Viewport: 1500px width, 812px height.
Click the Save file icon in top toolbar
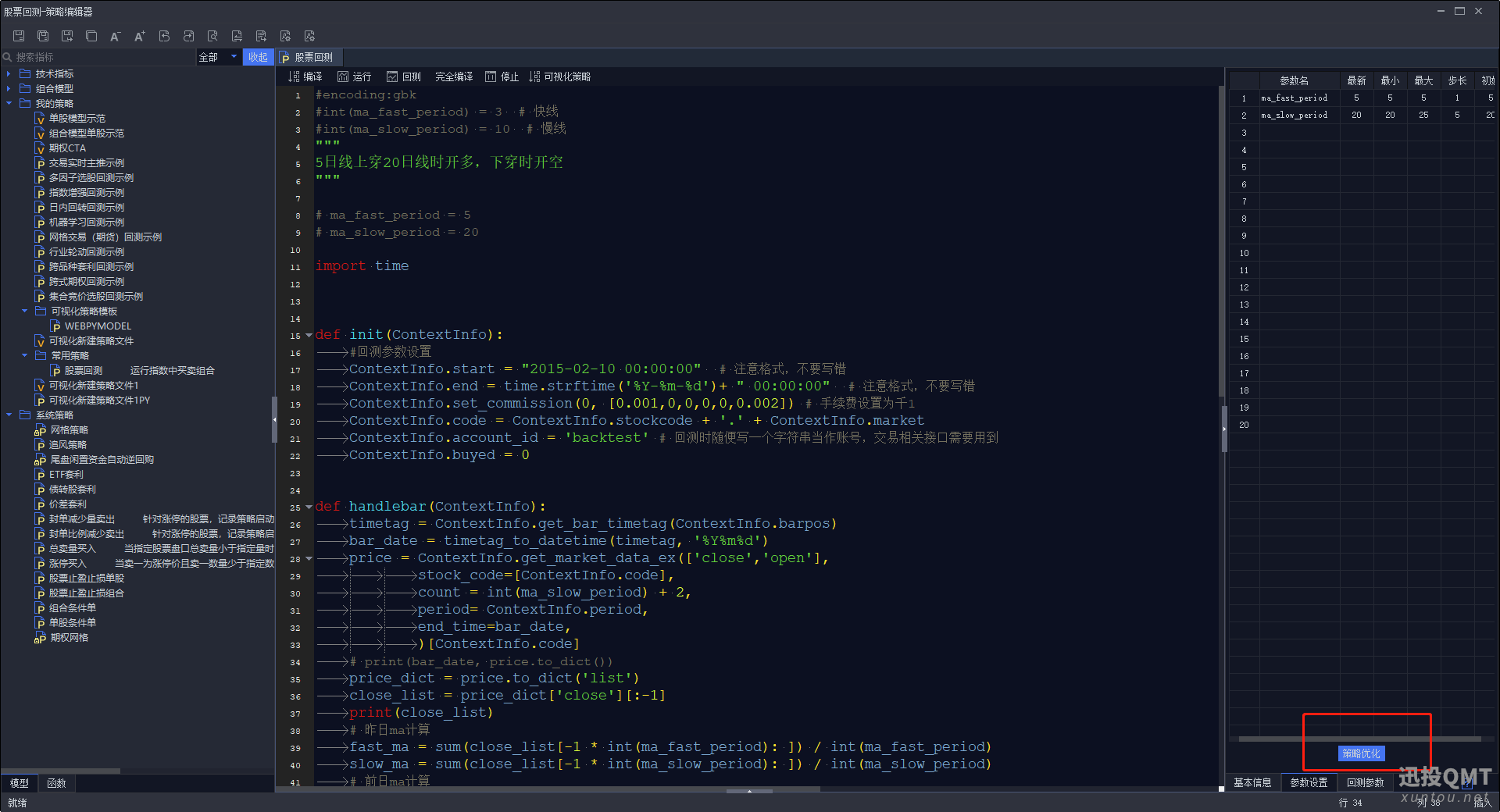tap(19, 36)
